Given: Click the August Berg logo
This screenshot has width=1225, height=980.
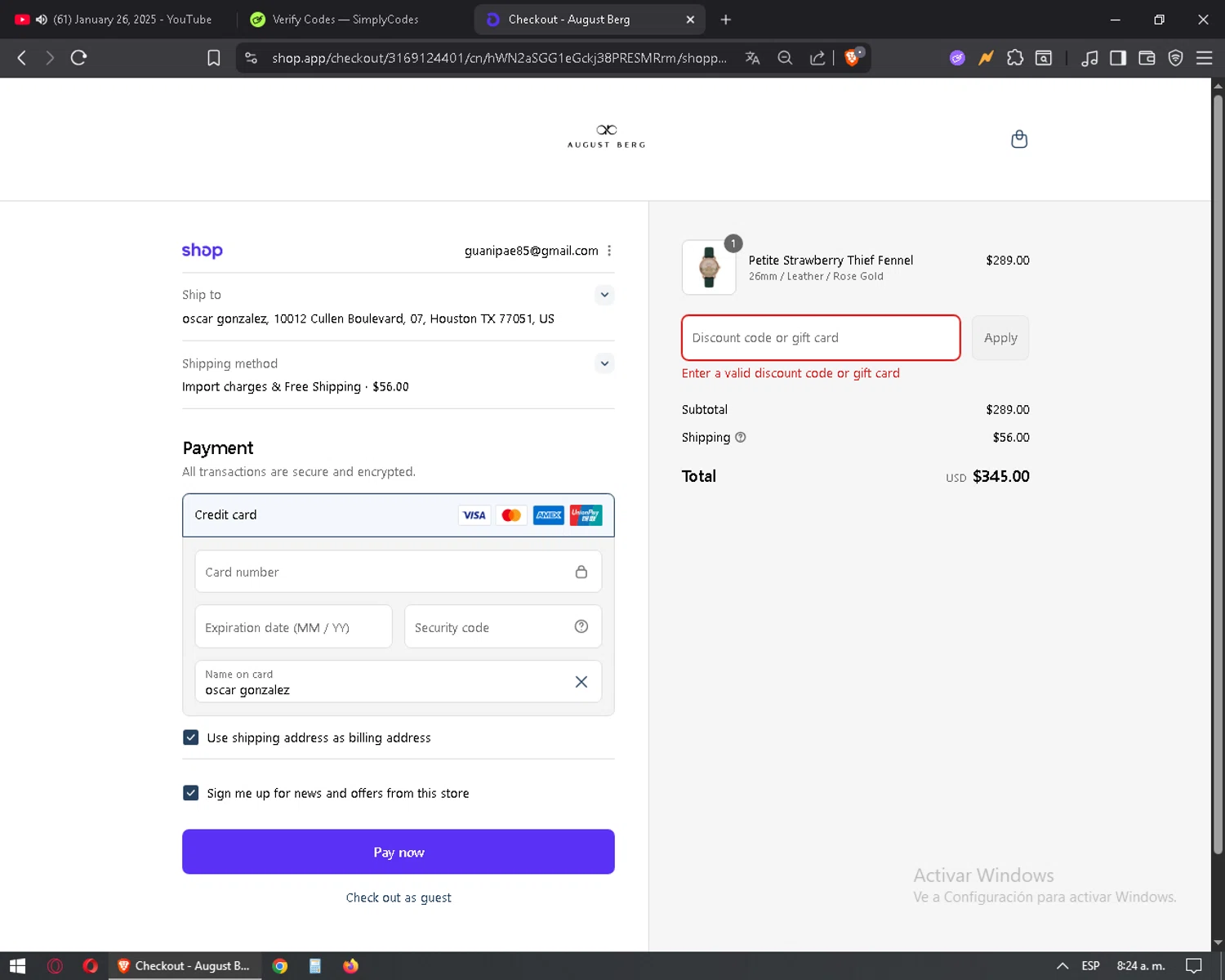Looking at the screenshot, I should 607,136.
